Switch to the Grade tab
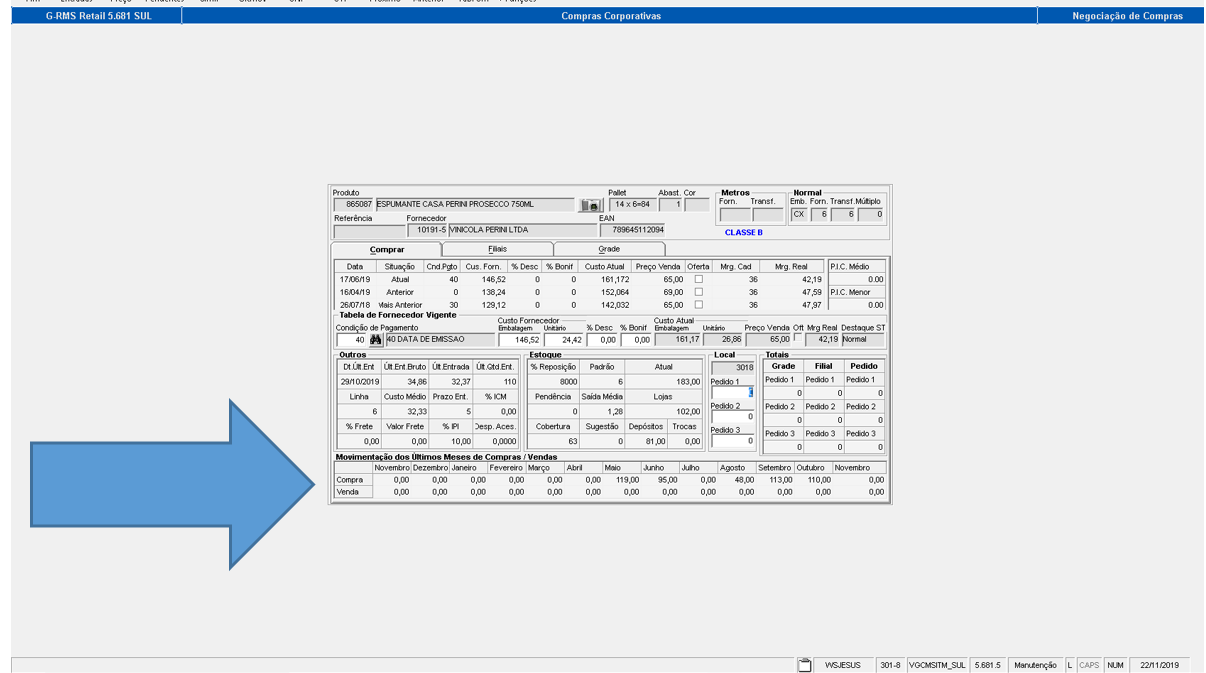 pyautogui.click(x=609, y=249)
